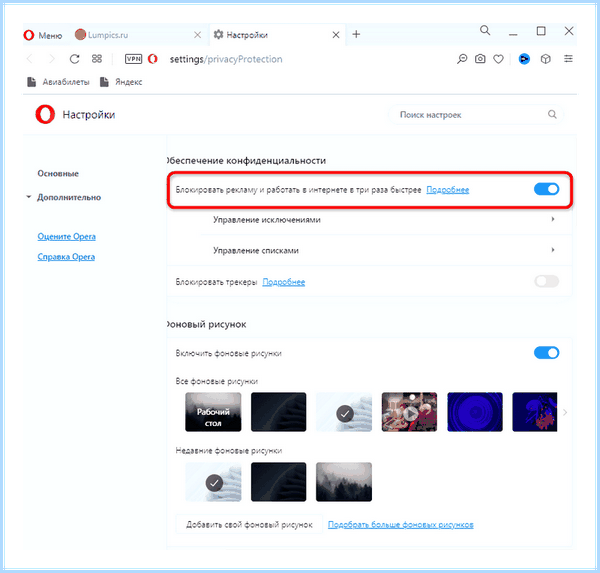The image size is (600, 573).
Task: Toggle Включить фоновые рисунки switch
Action: click(546, 353)
